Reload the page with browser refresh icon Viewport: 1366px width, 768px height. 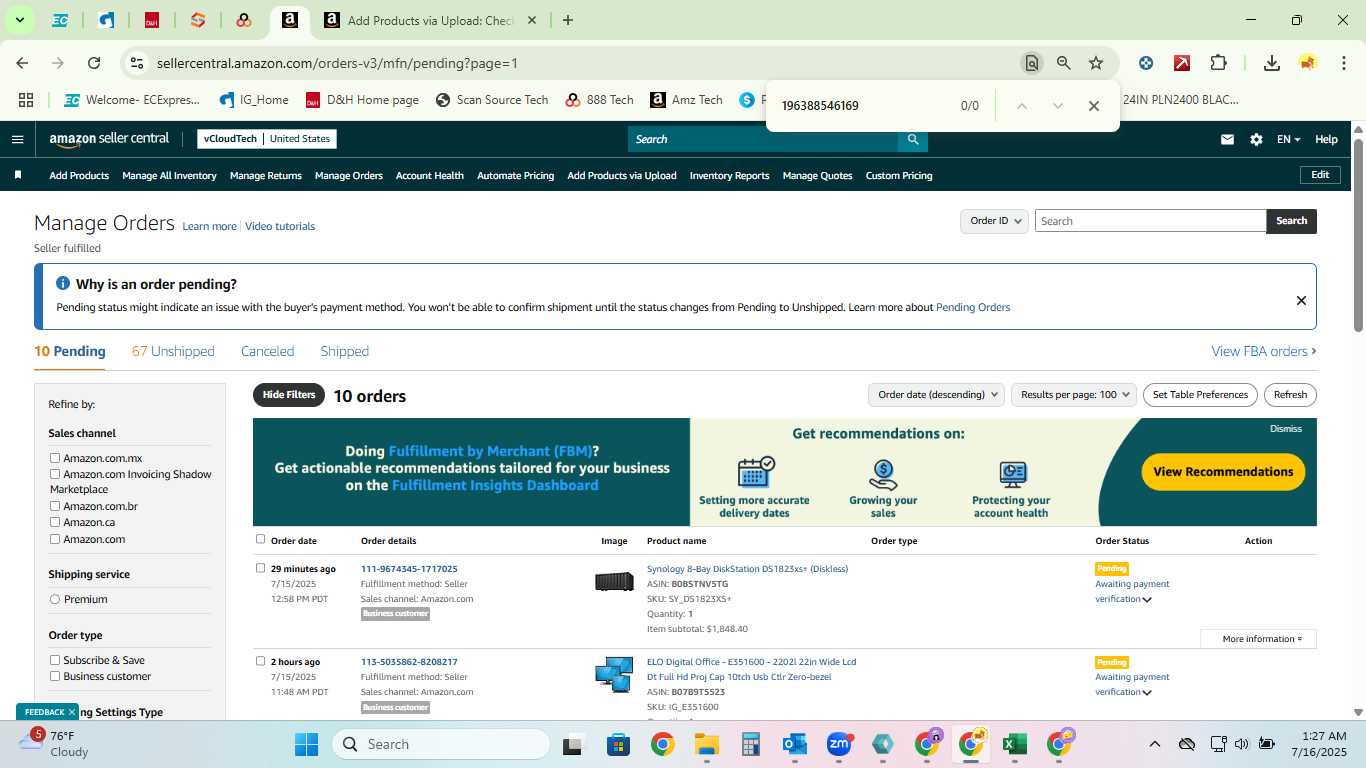94,63
